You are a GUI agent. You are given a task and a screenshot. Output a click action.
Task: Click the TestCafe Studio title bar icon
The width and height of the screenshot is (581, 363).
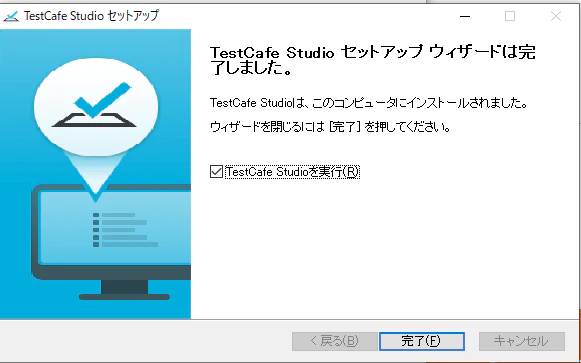10,16
